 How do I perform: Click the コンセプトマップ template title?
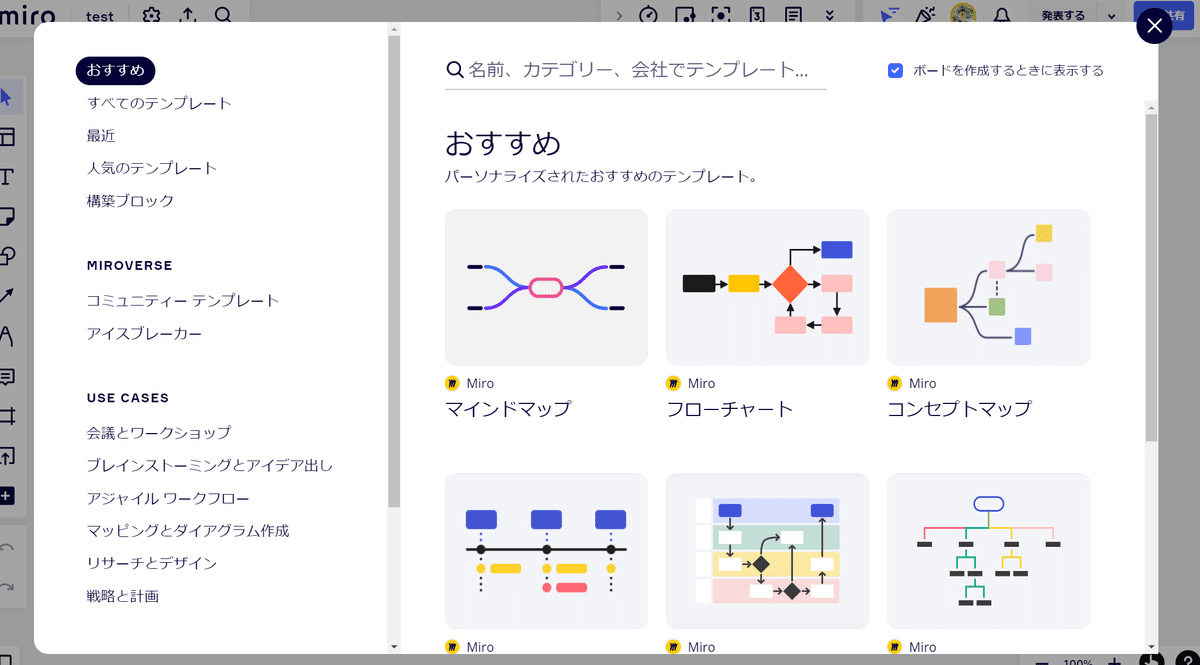coord(960,408)
